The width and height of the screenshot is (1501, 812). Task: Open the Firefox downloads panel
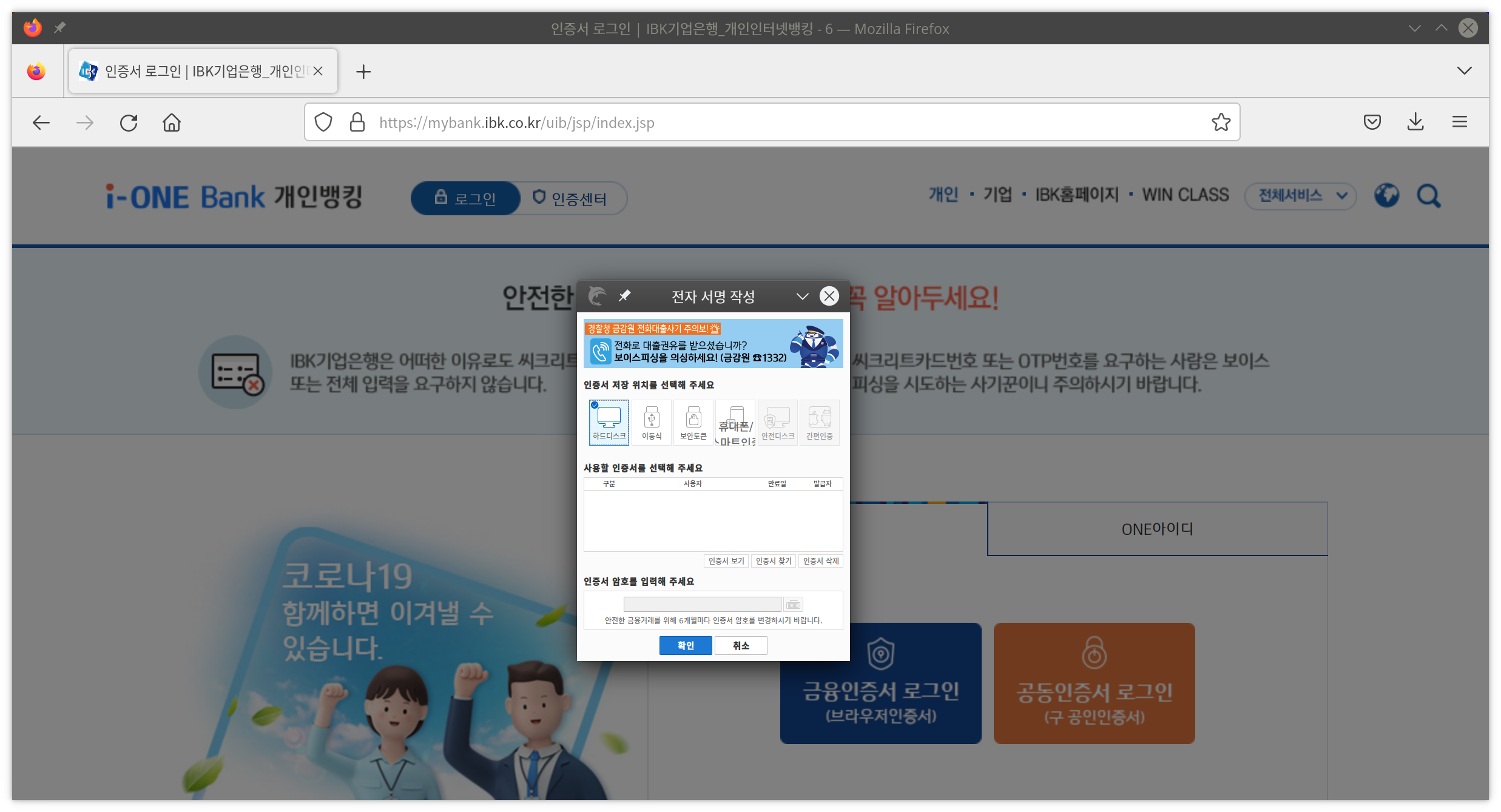tap(1415, 122)
